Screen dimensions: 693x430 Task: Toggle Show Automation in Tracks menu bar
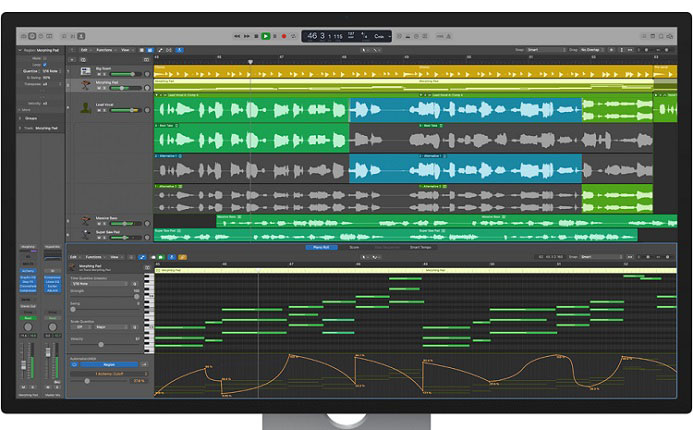(x=160, y=50)
